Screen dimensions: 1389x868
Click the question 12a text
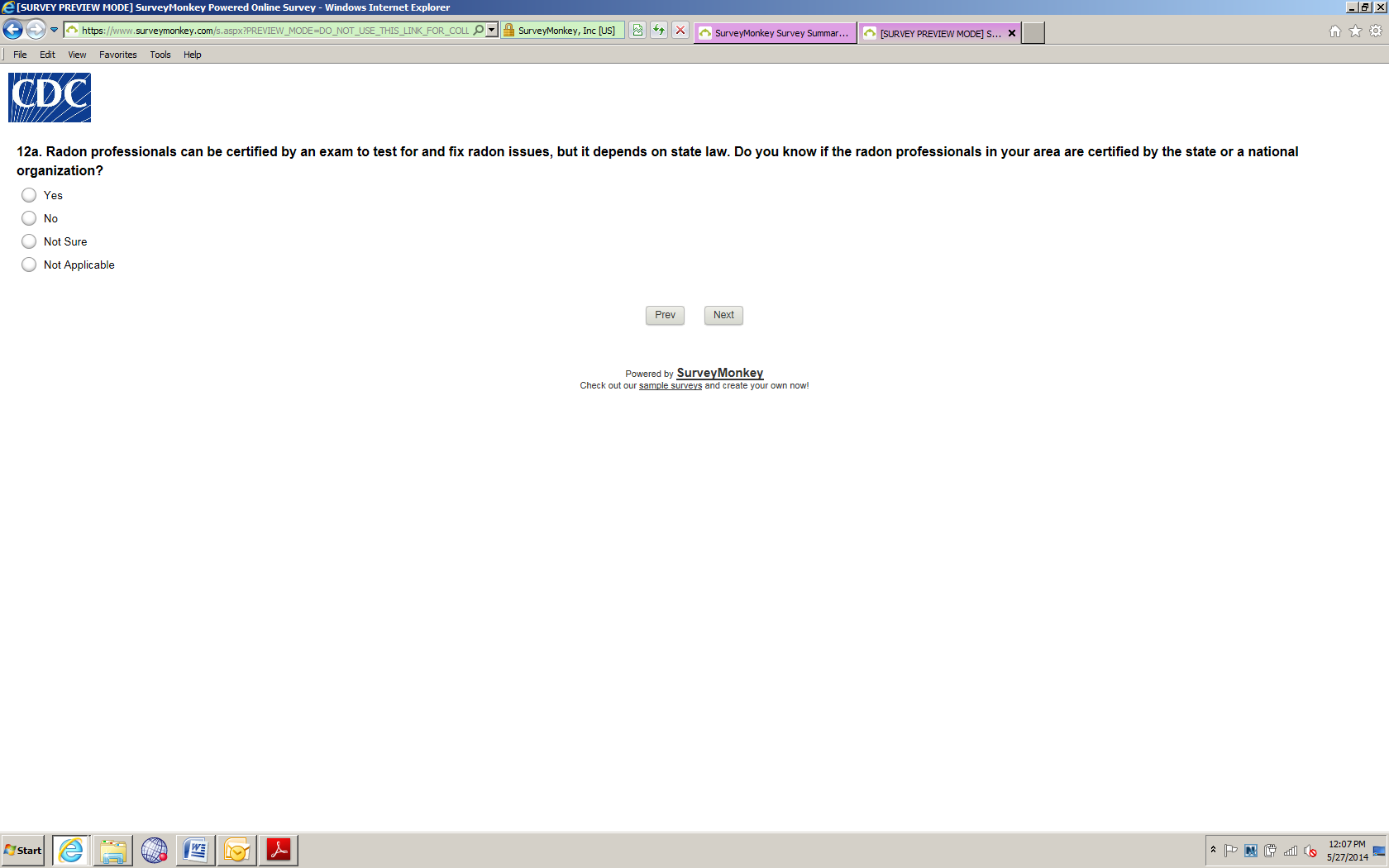657,161
